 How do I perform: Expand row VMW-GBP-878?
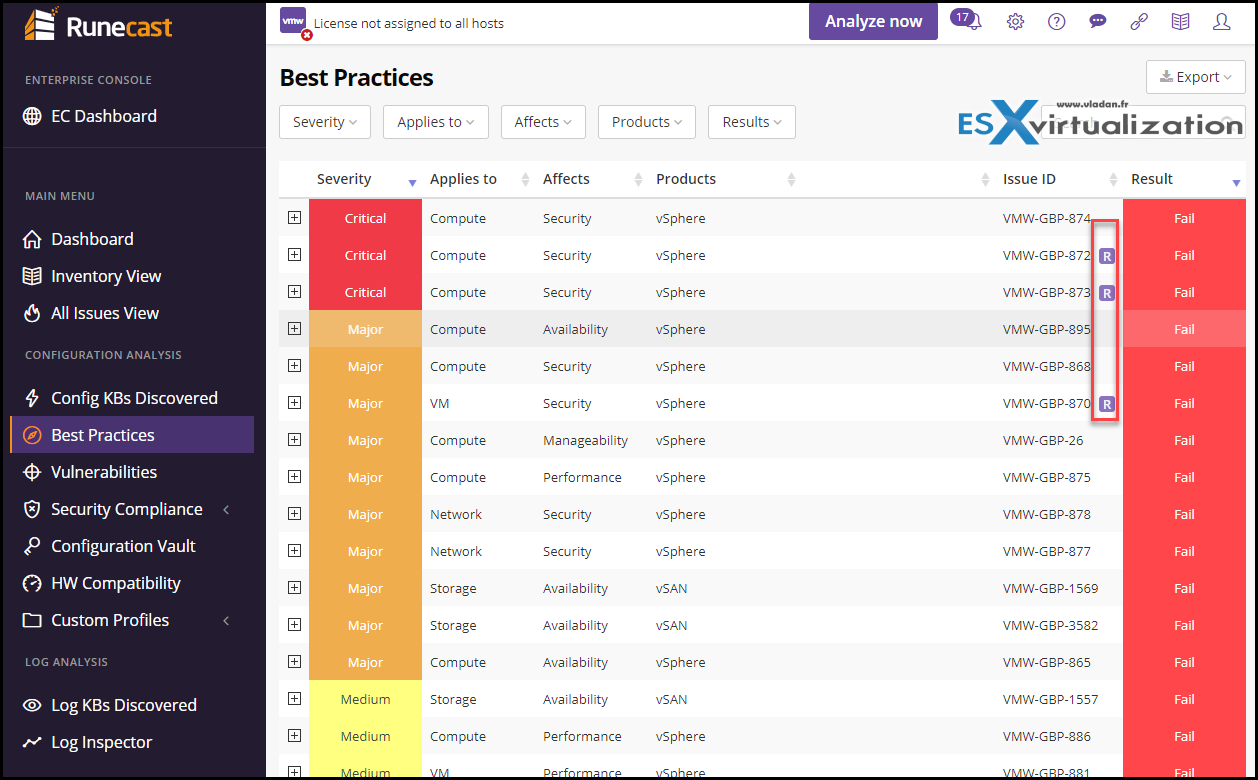pos(294,513)
